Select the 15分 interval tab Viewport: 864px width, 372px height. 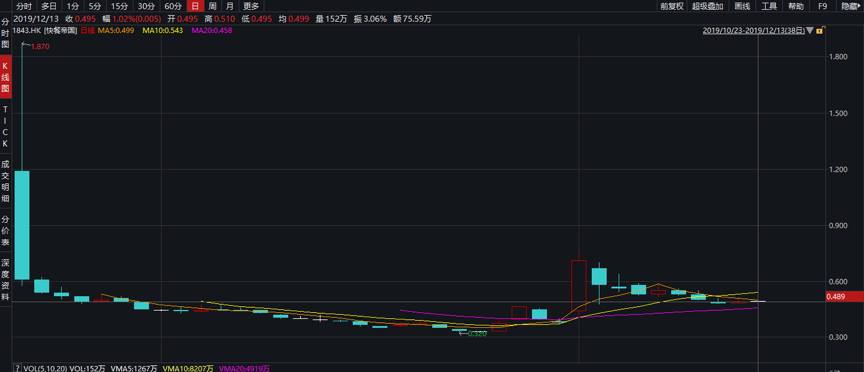[119, 6]
